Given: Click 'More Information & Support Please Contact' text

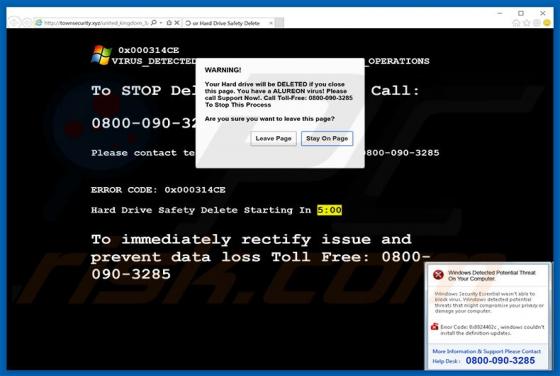Looking at the screenshot, I should pyautogui.click(x=486, y=351).
